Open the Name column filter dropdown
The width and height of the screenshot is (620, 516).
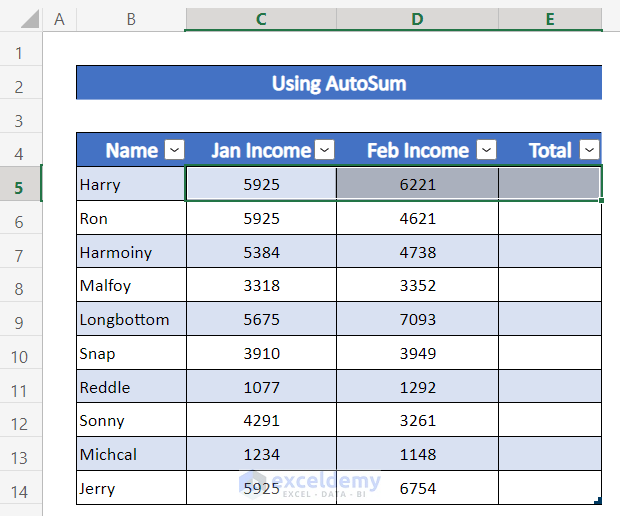pyautogui.click(x=174, y=150)
